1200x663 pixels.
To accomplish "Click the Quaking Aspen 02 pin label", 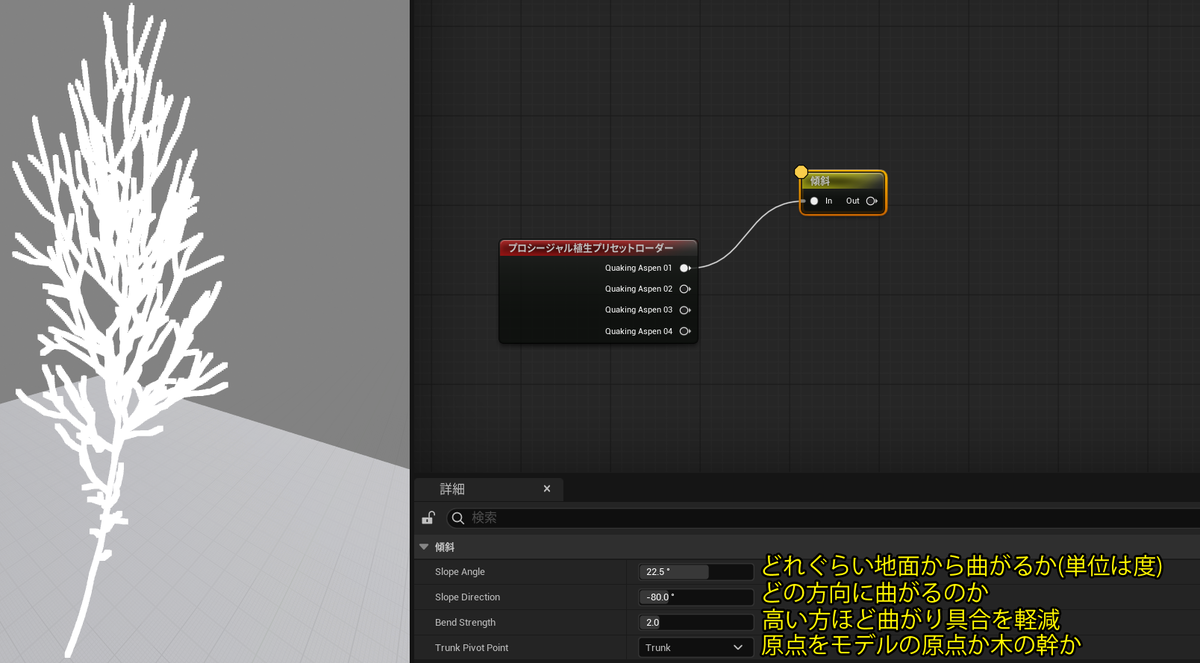I will (639, 289).
